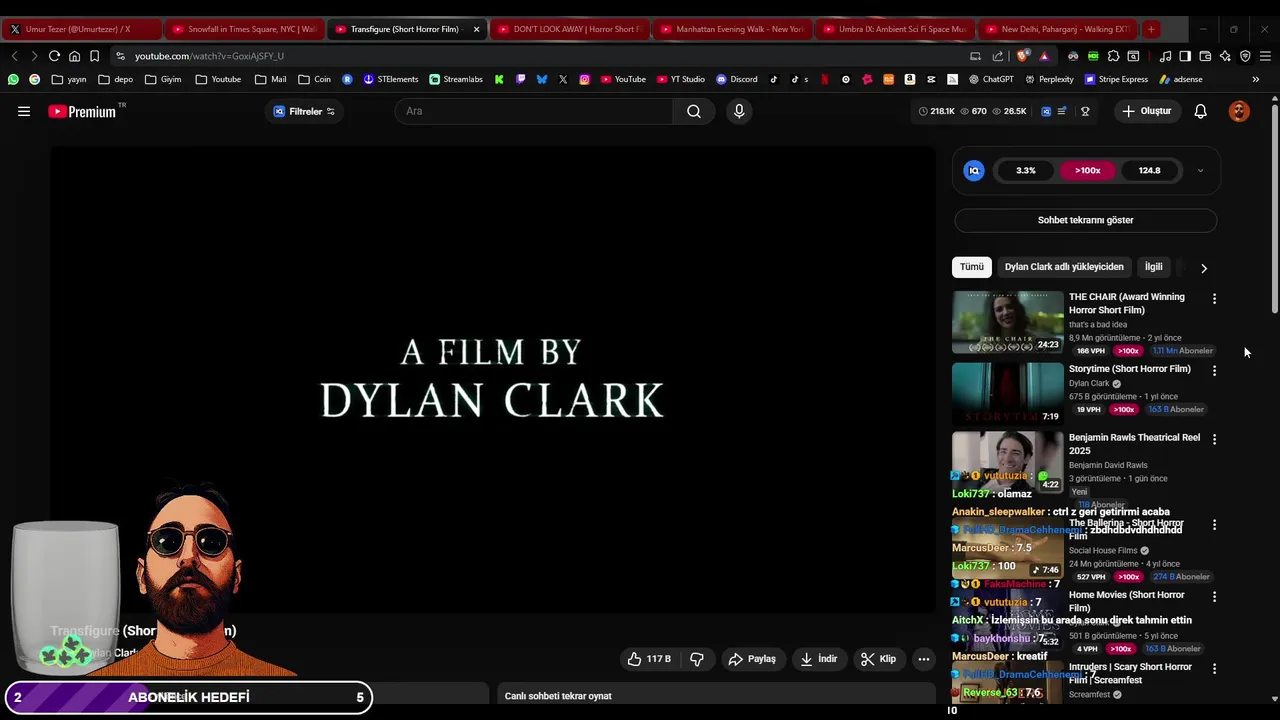
Task: Close the Transfigure tab
Action: coord(476,29)
